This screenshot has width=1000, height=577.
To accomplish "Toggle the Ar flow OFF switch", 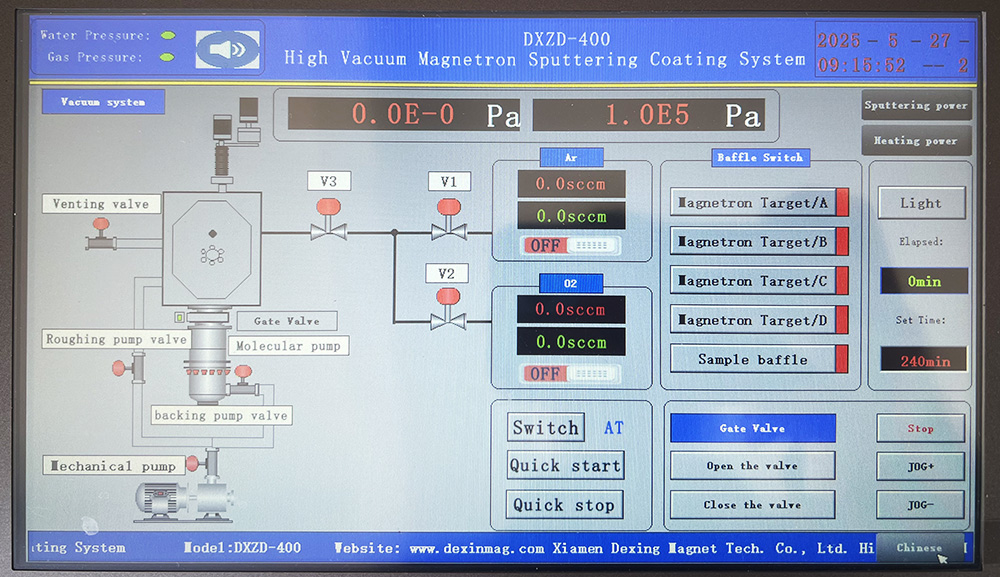I will click(x=571, y=245).
